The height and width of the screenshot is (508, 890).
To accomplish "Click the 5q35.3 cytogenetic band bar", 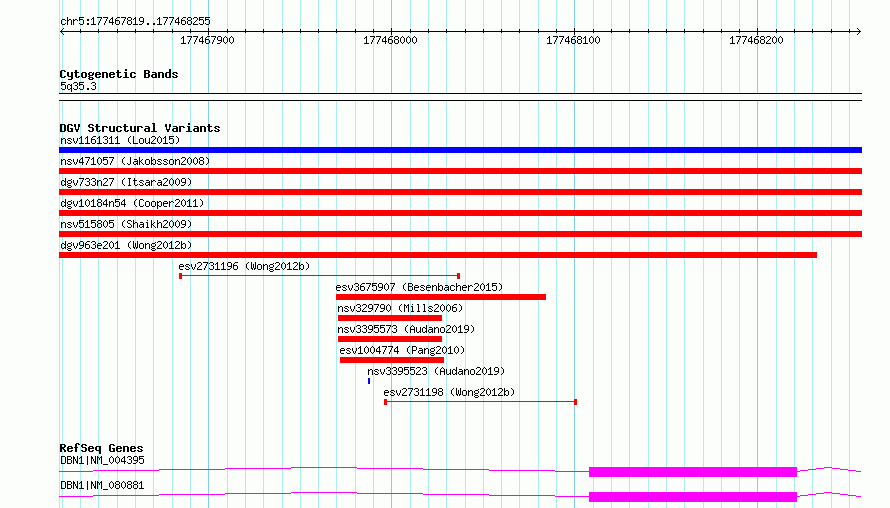I will (460, 97).
